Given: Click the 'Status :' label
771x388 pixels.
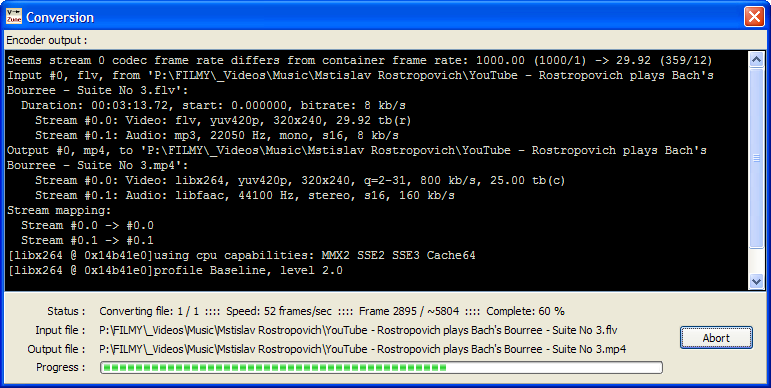Looking at the screenshot, I should [66, 311].
